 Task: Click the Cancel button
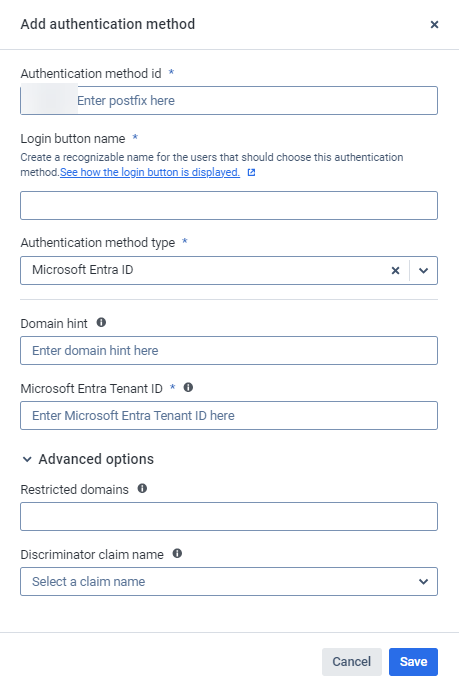[352, 662]
